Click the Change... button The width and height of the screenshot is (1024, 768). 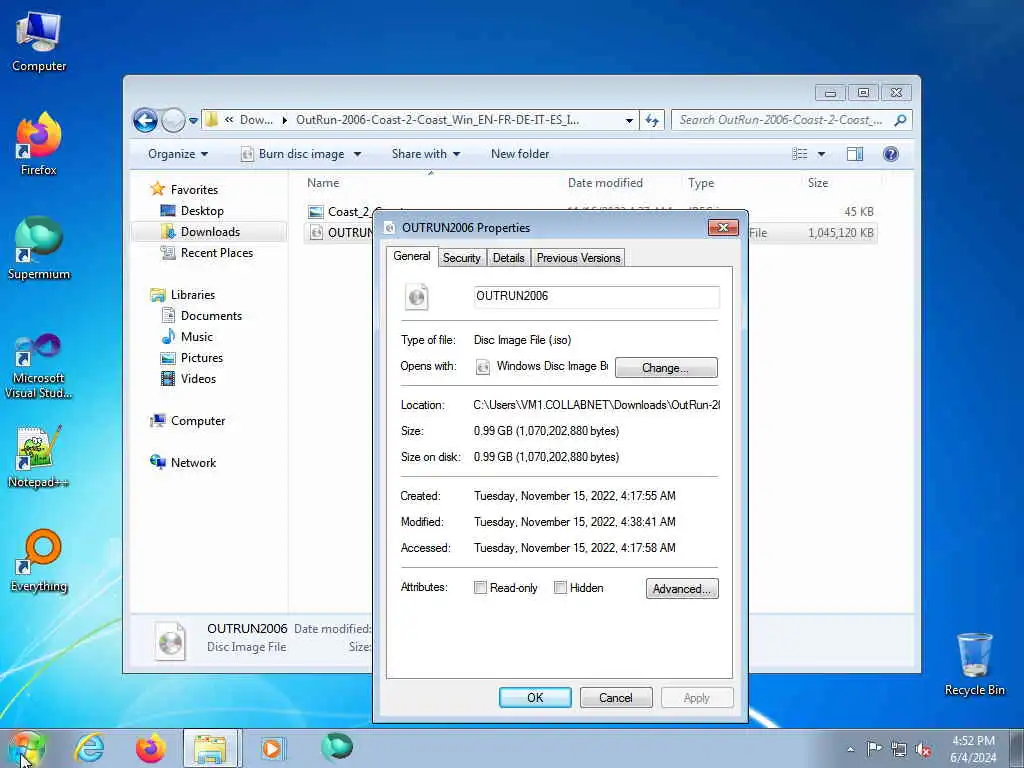click(665, 368)
